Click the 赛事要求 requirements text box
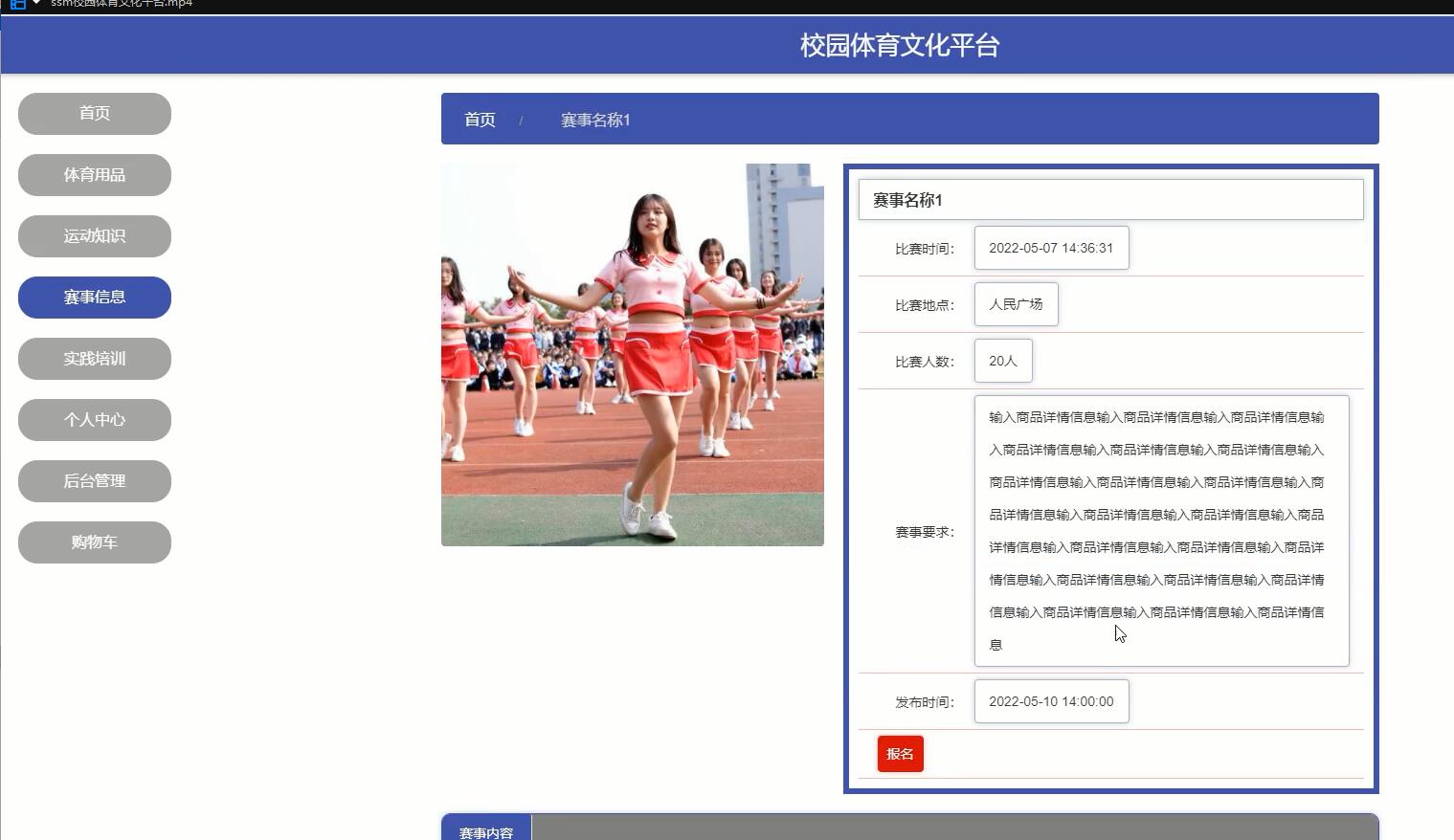The width and height of the screenshot is (1454, 840). 1161,530
